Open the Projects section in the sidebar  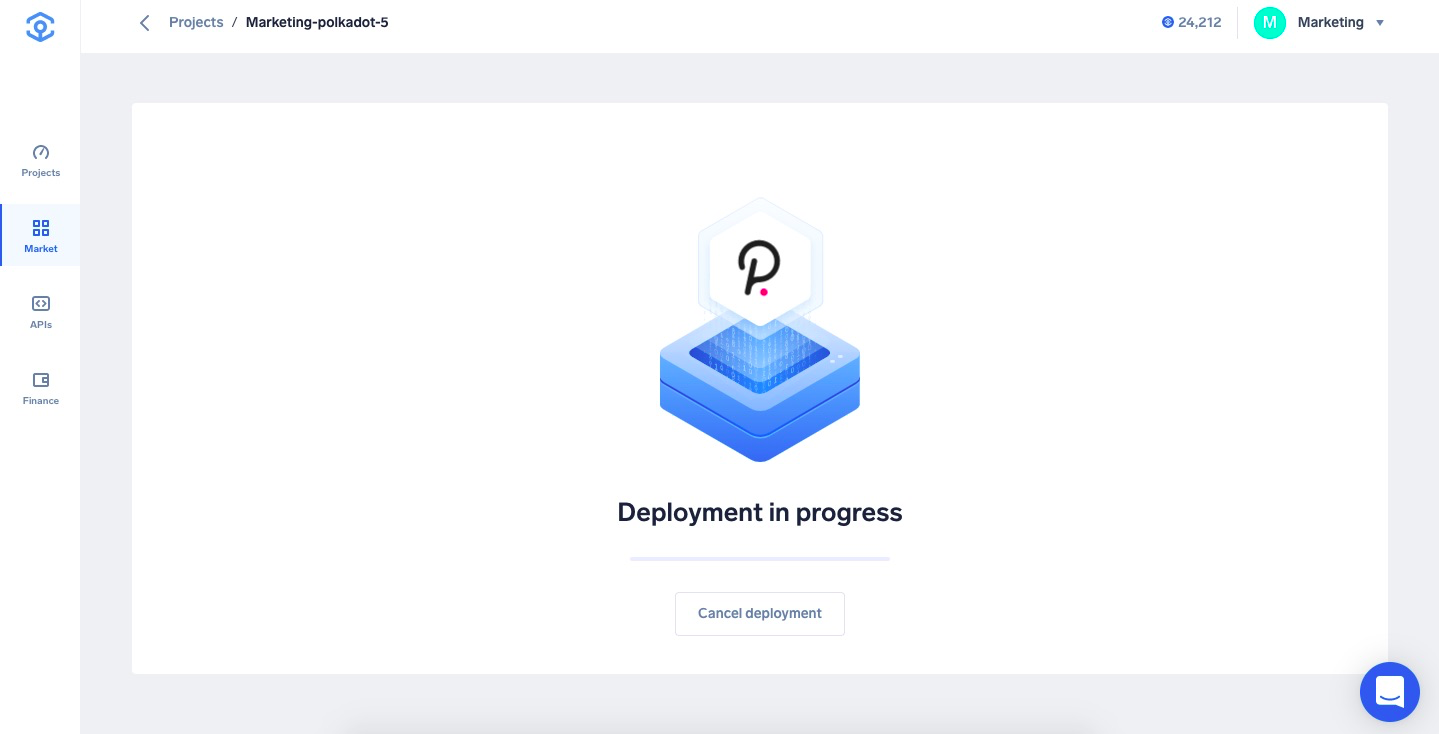(40, 160)
